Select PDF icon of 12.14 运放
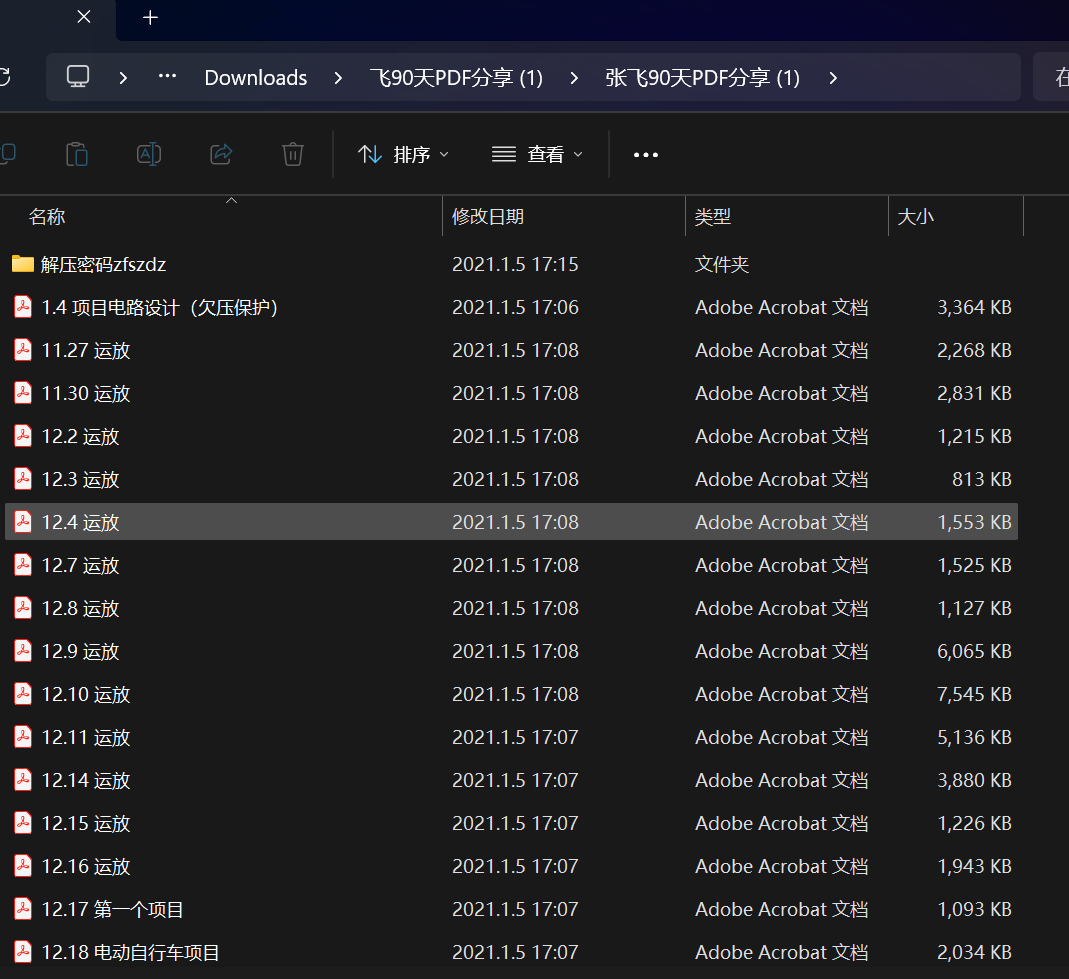The image size is (1069, 979). pos(23,779)
